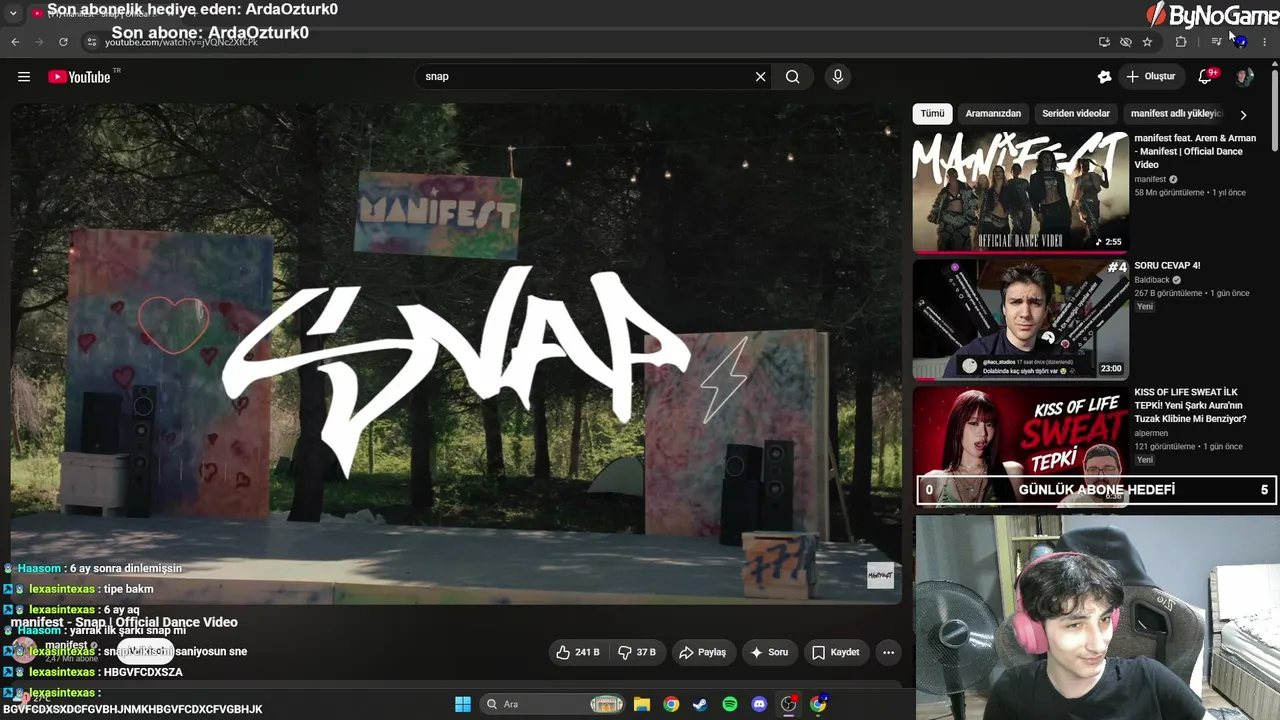Dislike the video with thumbs down

point(636,652)
